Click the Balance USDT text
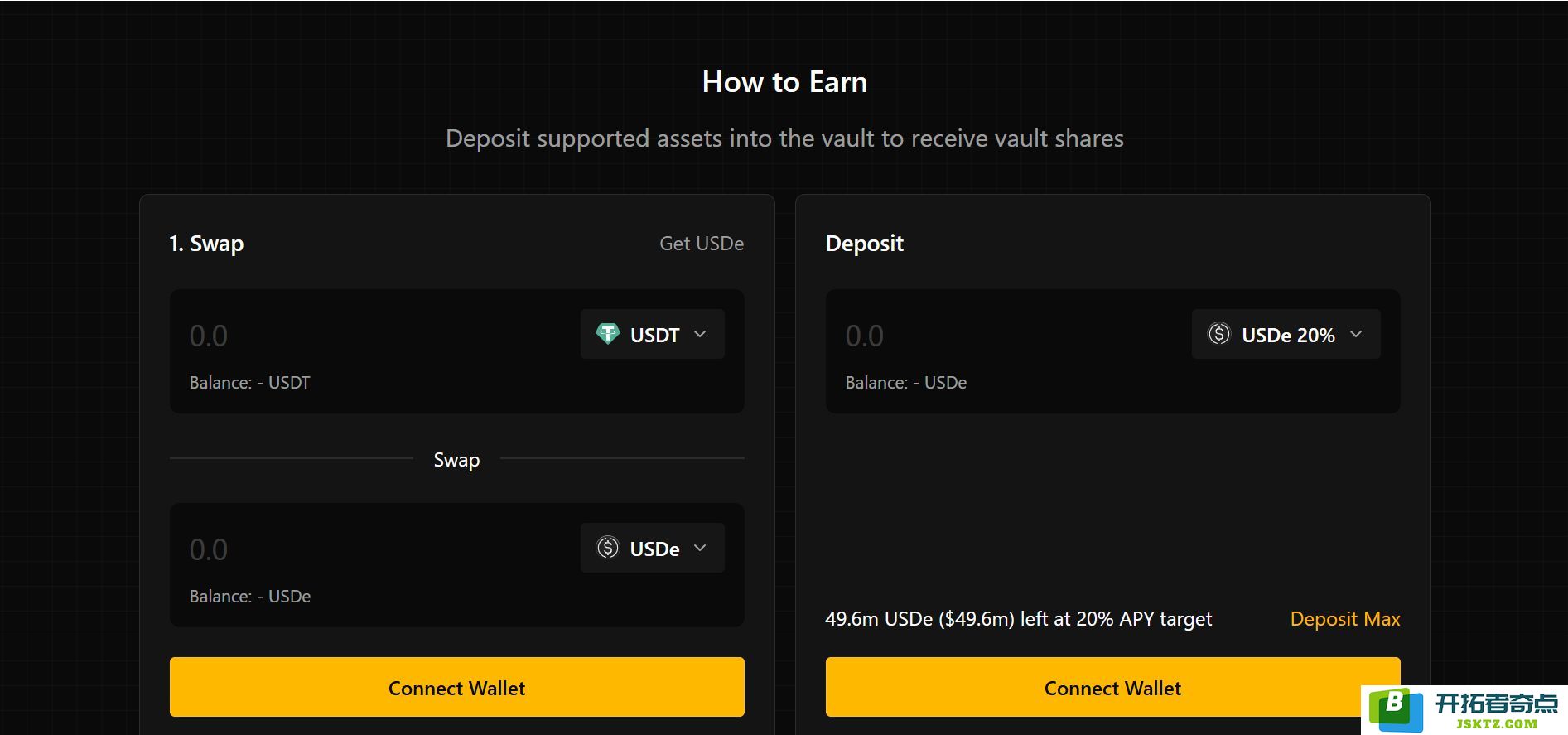The width and height of the screenshot is (1568, 735). click(x=250, y=383)
